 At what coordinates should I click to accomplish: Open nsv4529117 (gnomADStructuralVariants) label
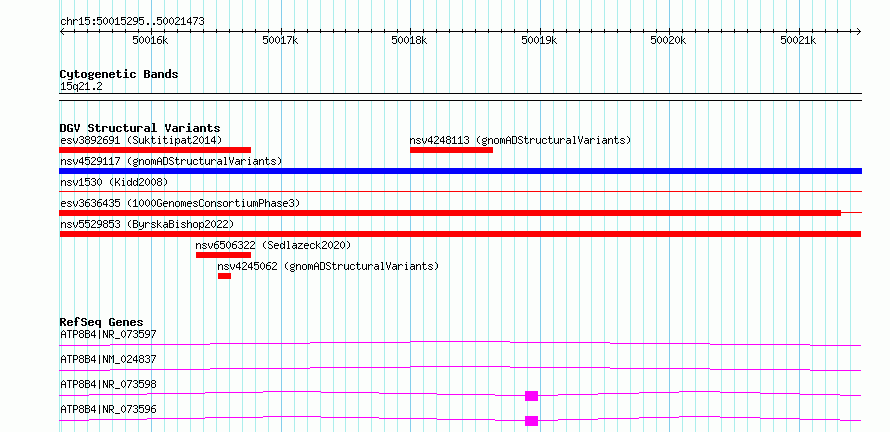[171, 161]
